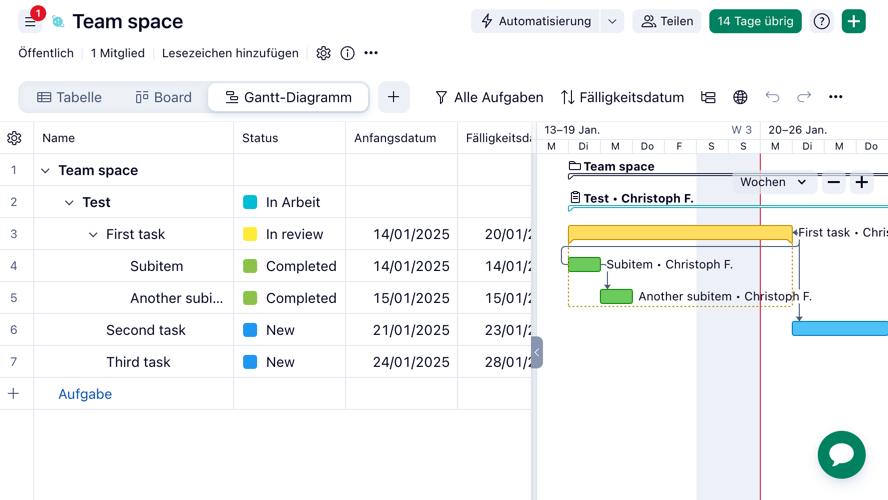Click the info icon below the title

click(x=347, y=53)
